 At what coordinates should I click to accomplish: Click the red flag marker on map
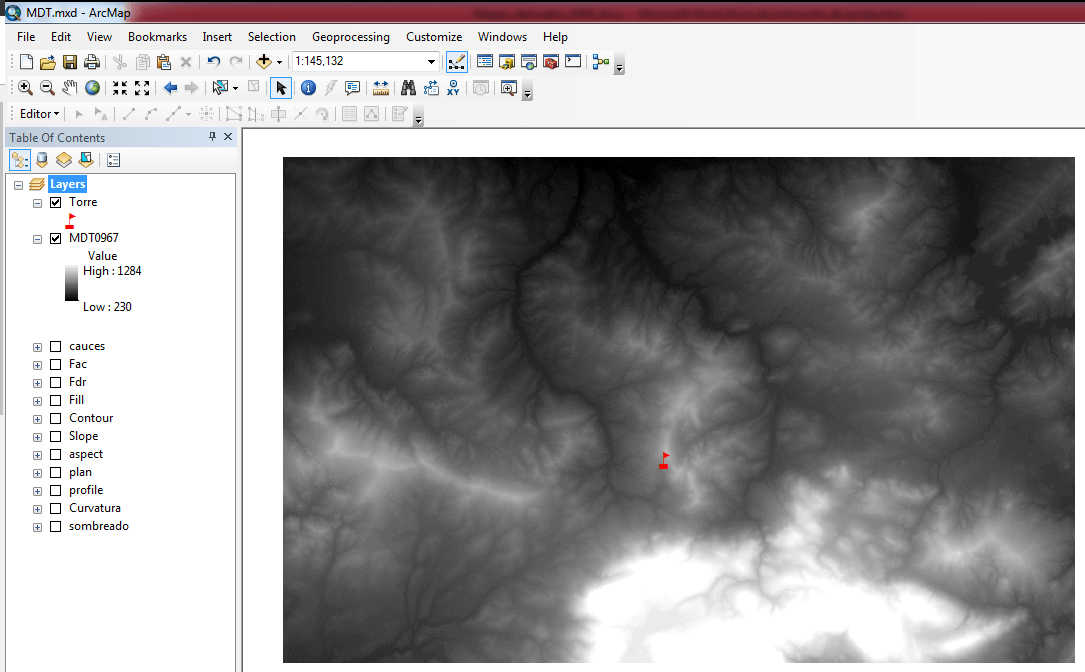664,461
